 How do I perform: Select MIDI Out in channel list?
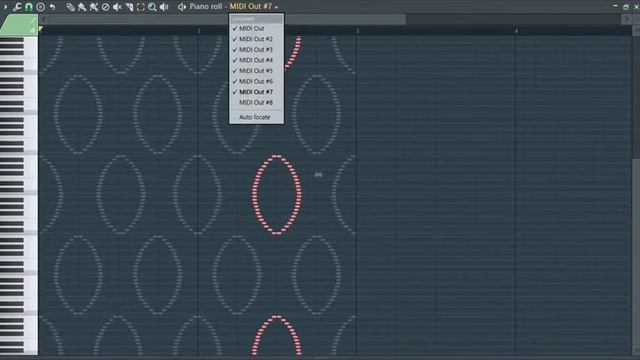pyautogui.click(x=256, y=29)
